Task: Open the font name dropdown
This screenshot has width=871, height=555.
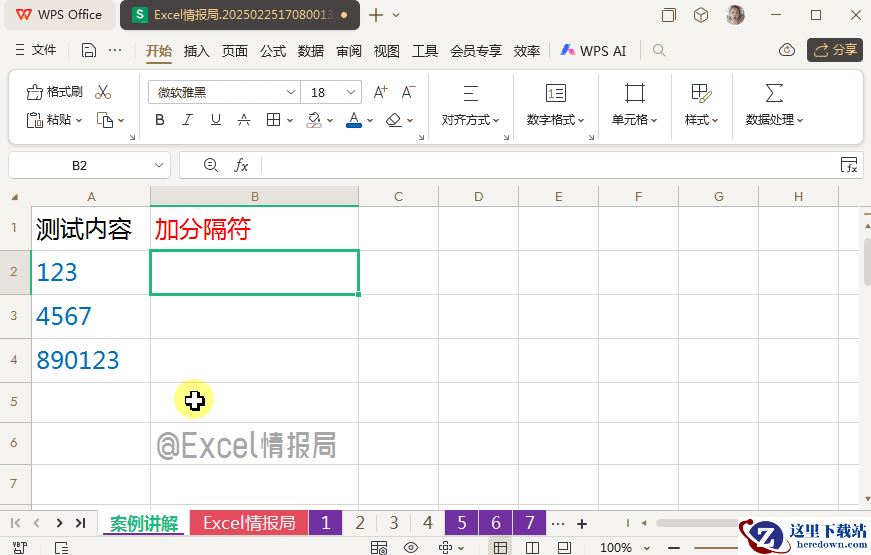Action: (x=291, y=92)
